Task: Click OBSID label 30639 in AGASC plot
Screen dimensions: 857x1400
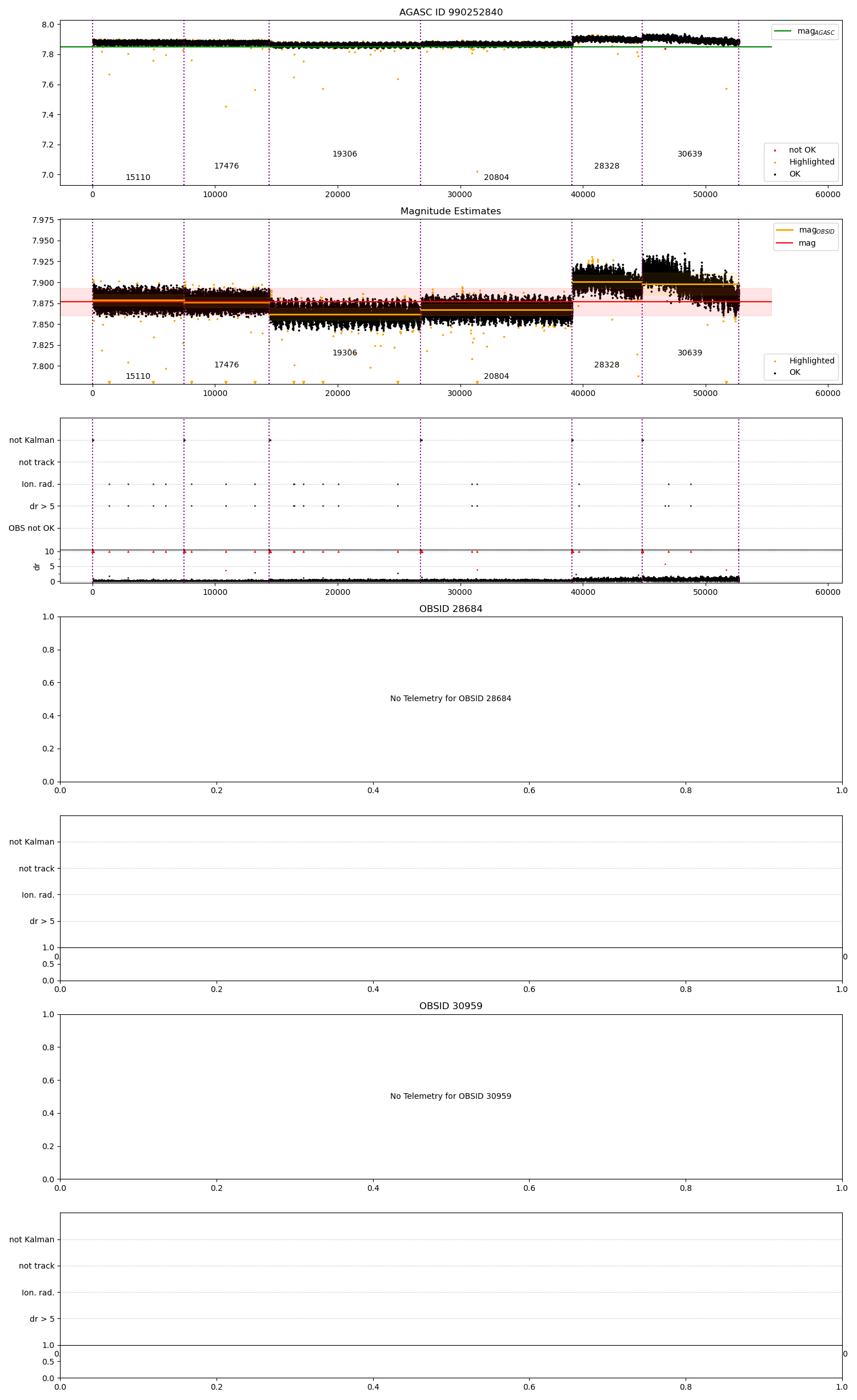Action: (x=690, y=154)
